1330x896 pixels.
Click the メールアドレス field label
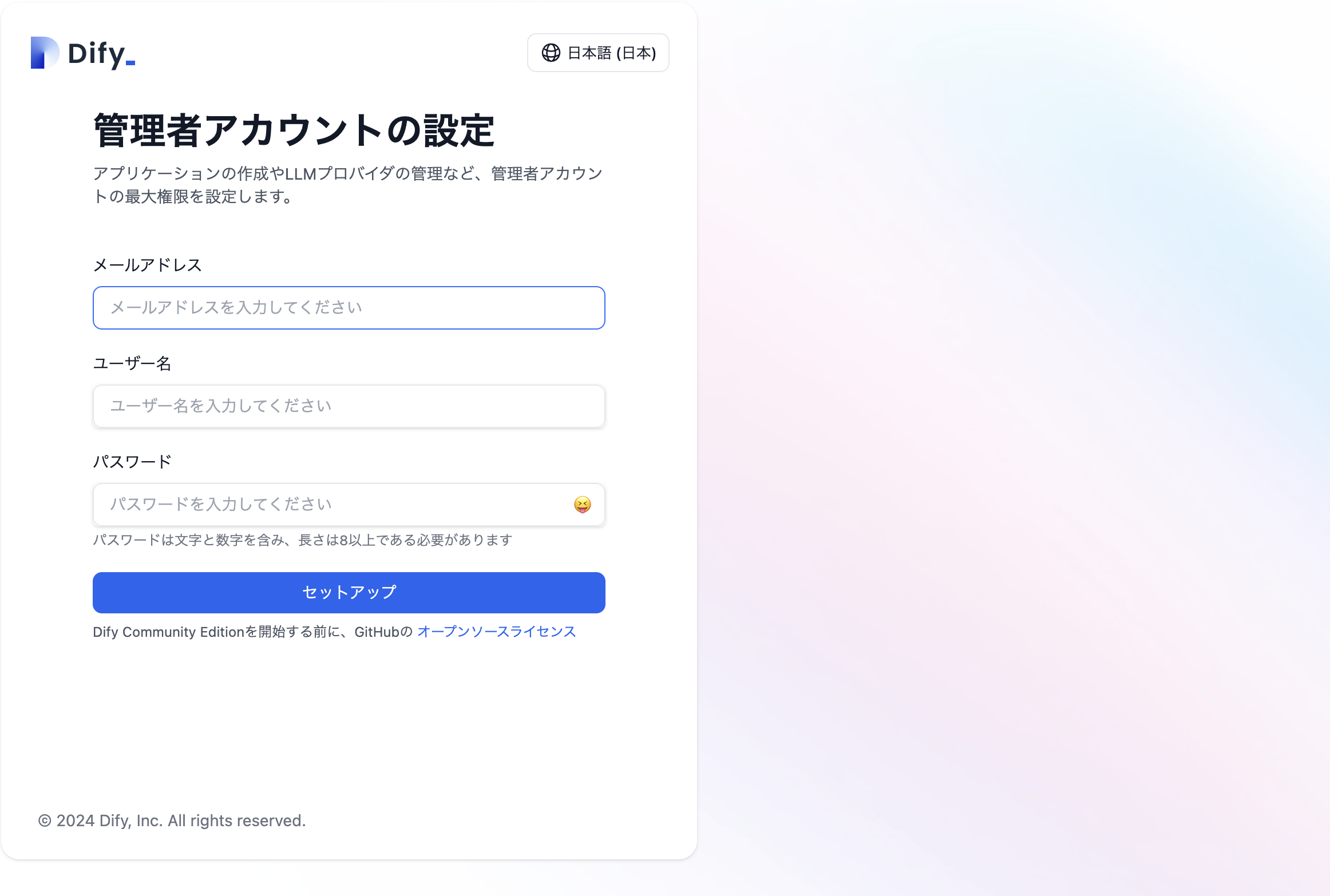point(147,265)
